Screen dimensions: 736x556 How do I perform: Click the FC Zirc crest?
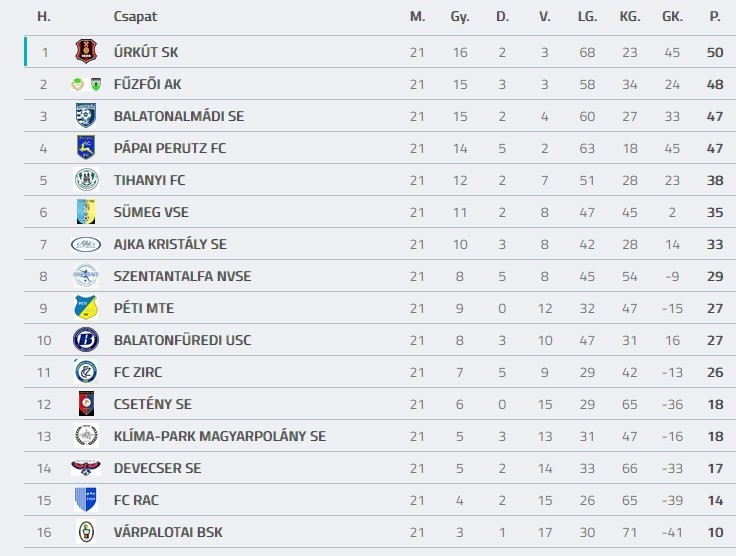(86, 372)
